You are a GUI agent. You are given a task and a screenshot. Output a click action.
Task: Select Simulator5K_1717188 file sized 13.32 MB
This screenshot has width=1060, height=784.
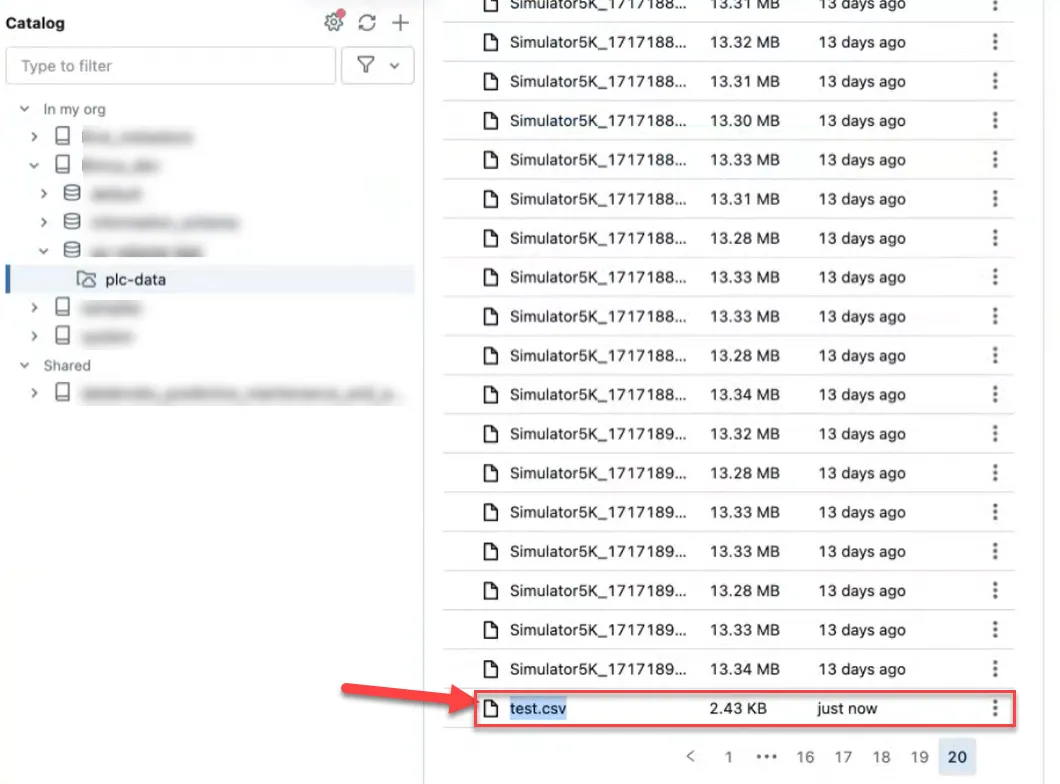[598, 42]
